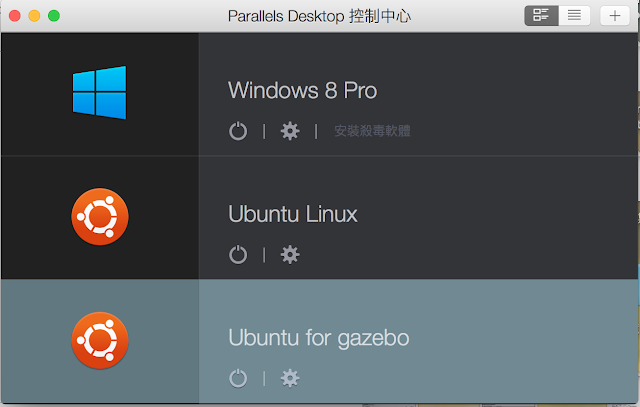Image resolution: width=640 pixels, height=407 pixels.
Task: Click the 安裝殺毒軟體 link
Action: pyautogui.click(x=372, y=131)
